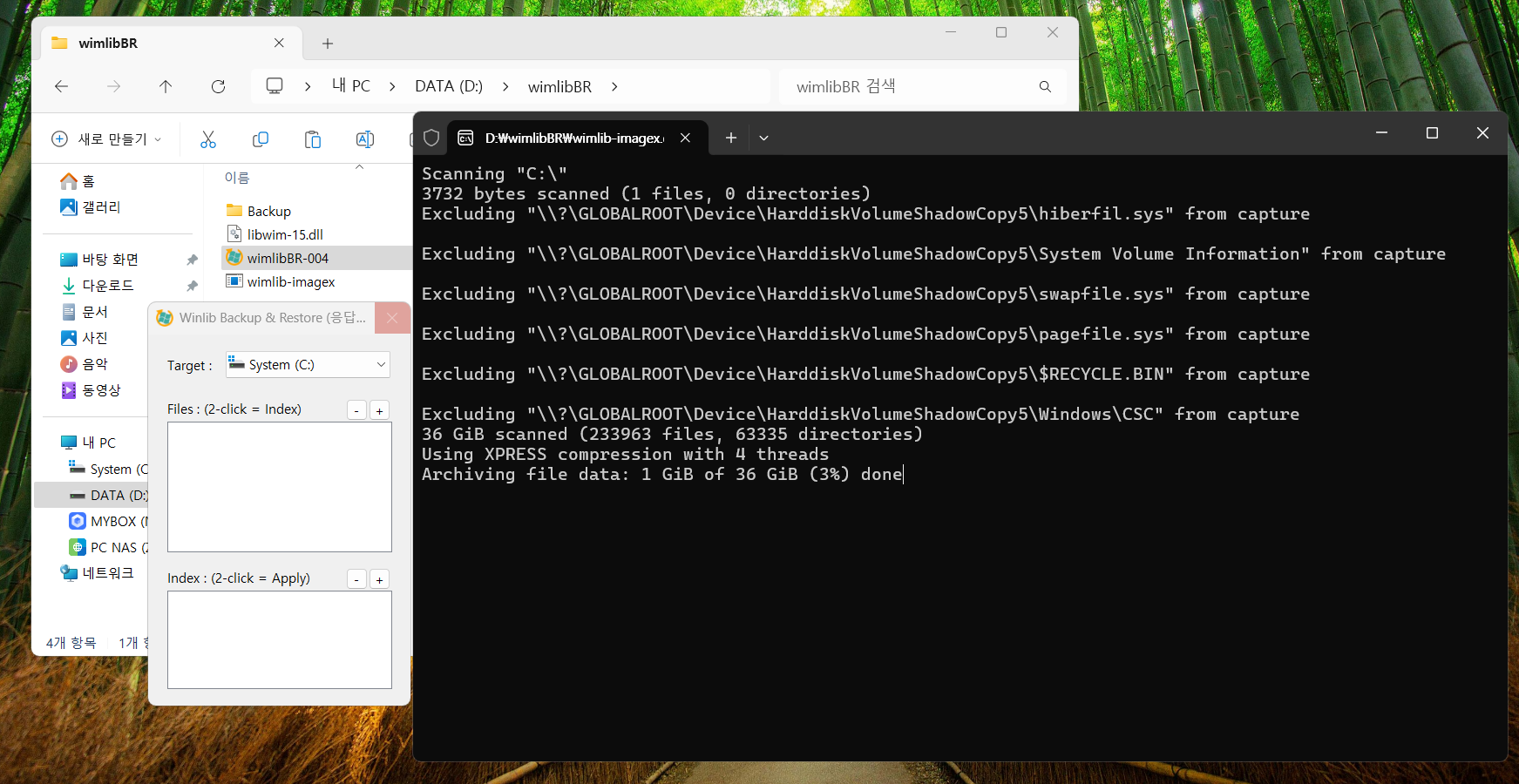Go back in File Explorer
Image resolution: width=1519 pixels, height=784 pixels.
(61, 86)
